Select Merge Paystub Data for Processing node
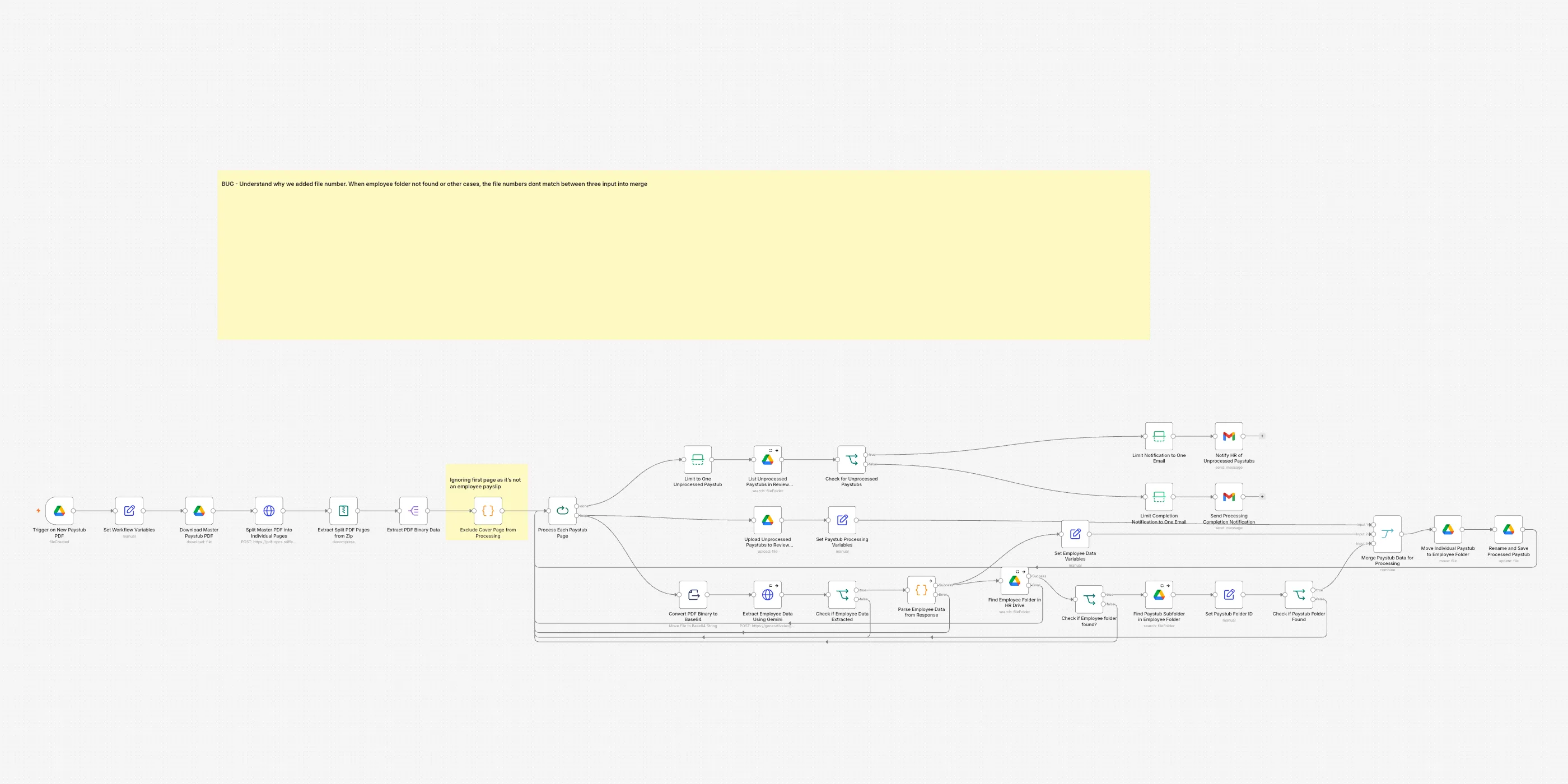This screenshot has width=1568, height=784. coord(1387,534)
